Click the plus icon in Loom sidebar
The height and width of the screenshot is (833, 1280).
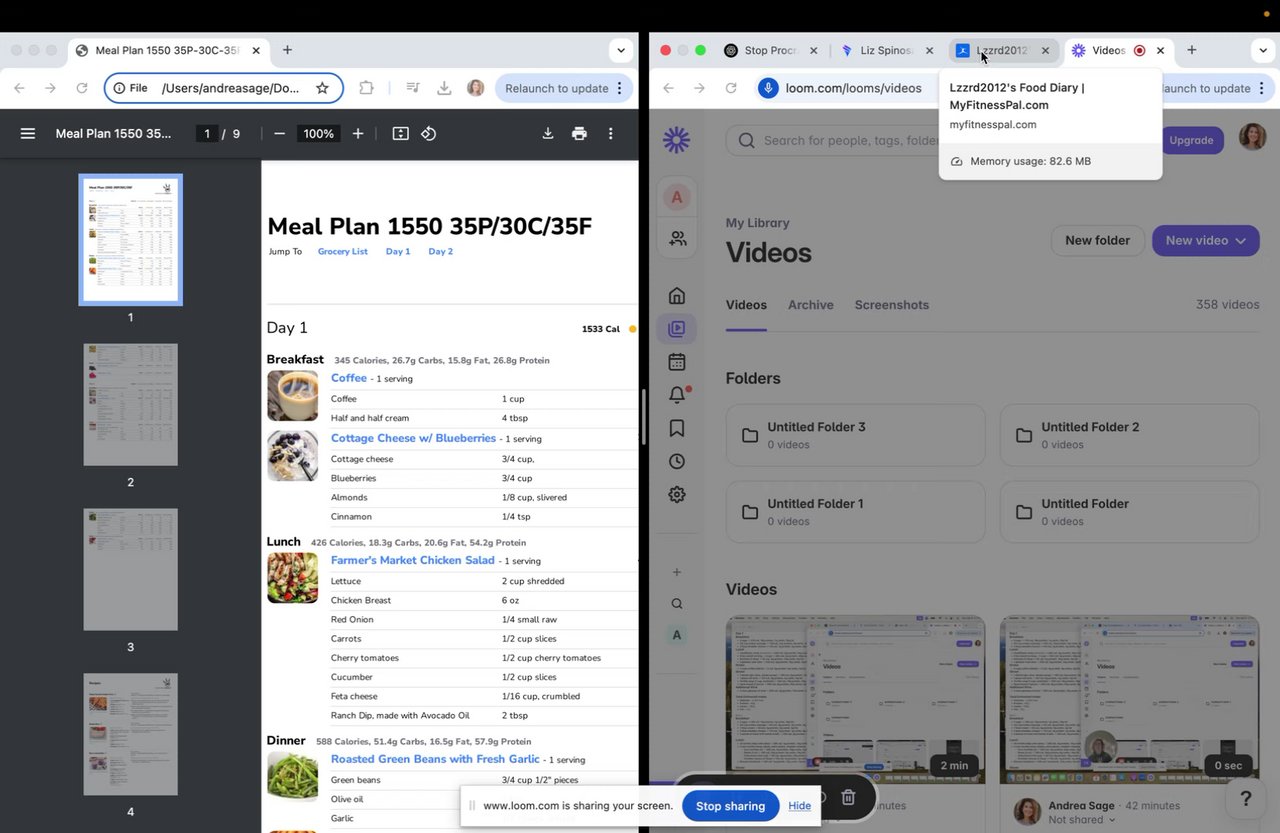coord(677,572)
